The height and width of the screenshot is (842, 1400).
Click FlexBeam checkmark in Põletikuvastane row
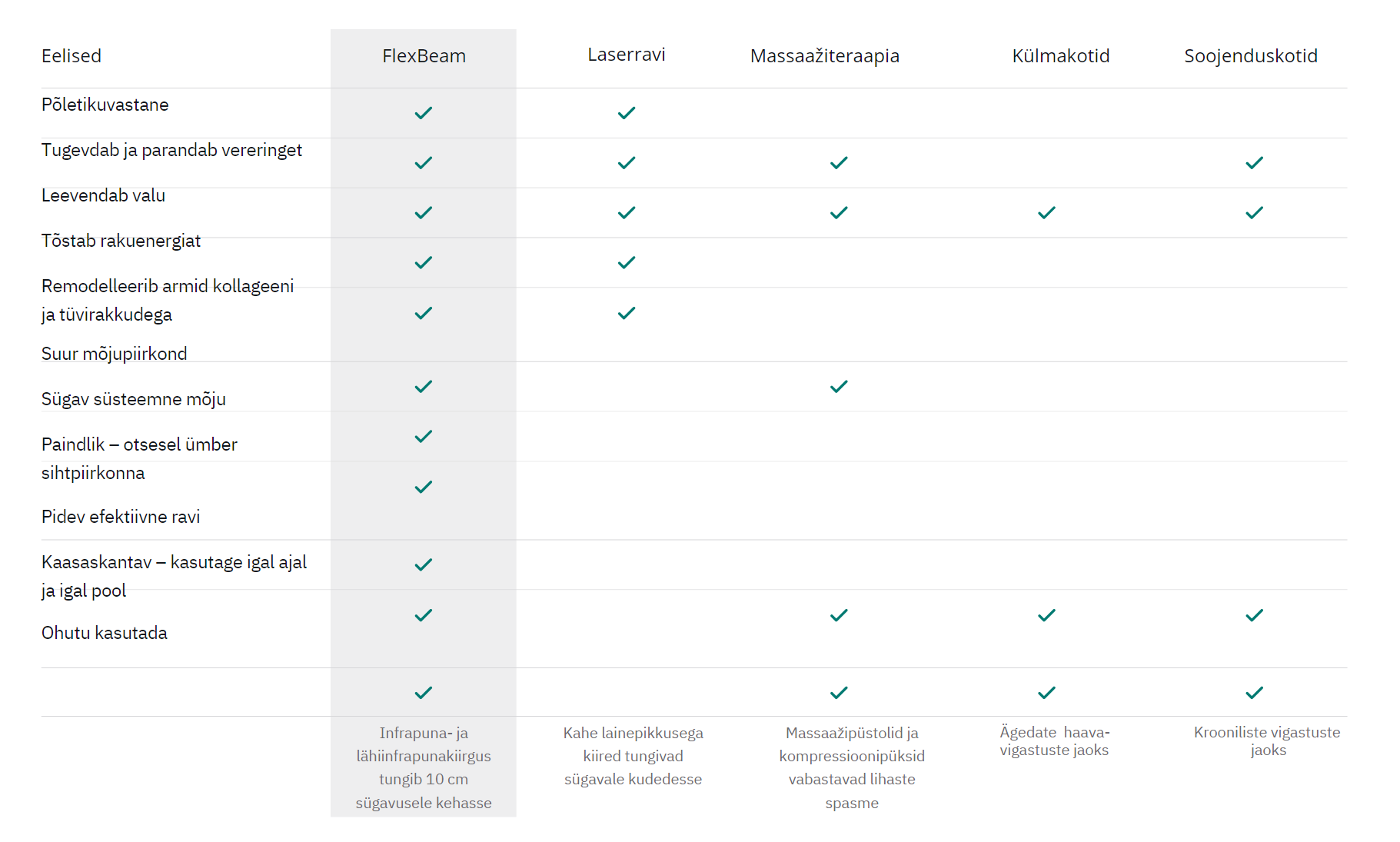(424, 113)
